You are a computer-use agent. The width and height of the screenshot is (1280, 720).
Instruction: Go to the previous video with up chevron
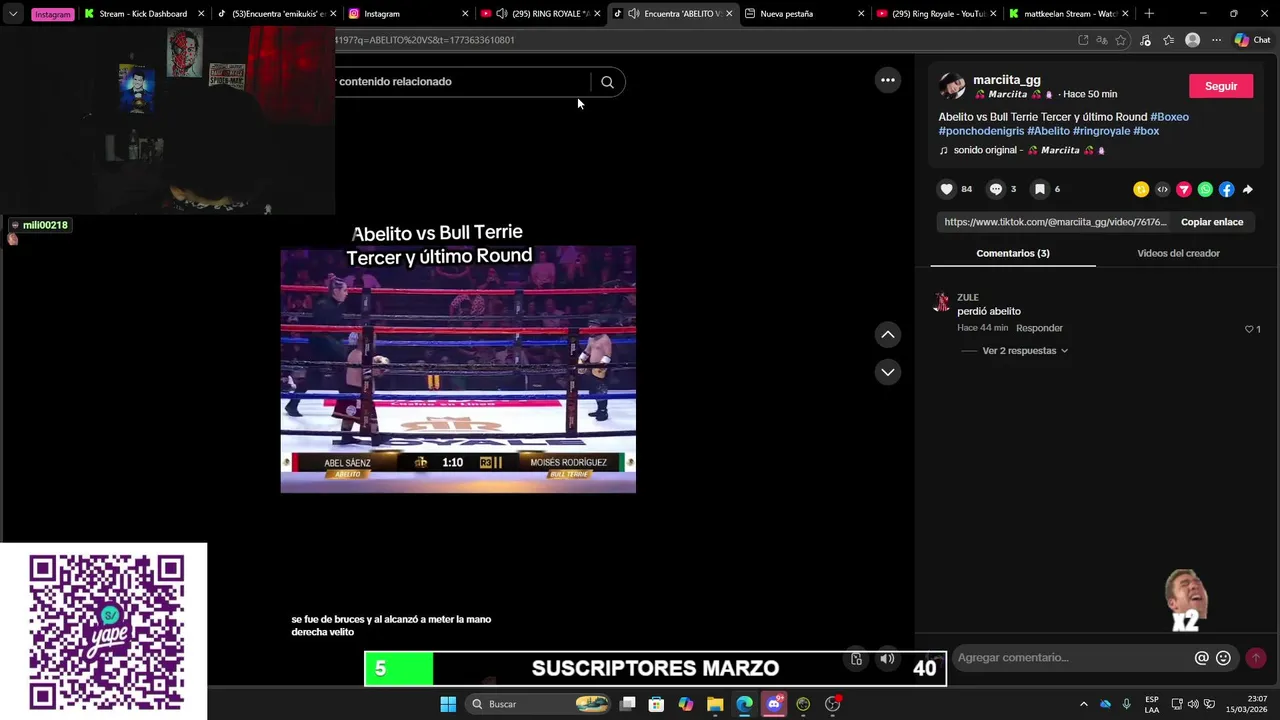887,335
